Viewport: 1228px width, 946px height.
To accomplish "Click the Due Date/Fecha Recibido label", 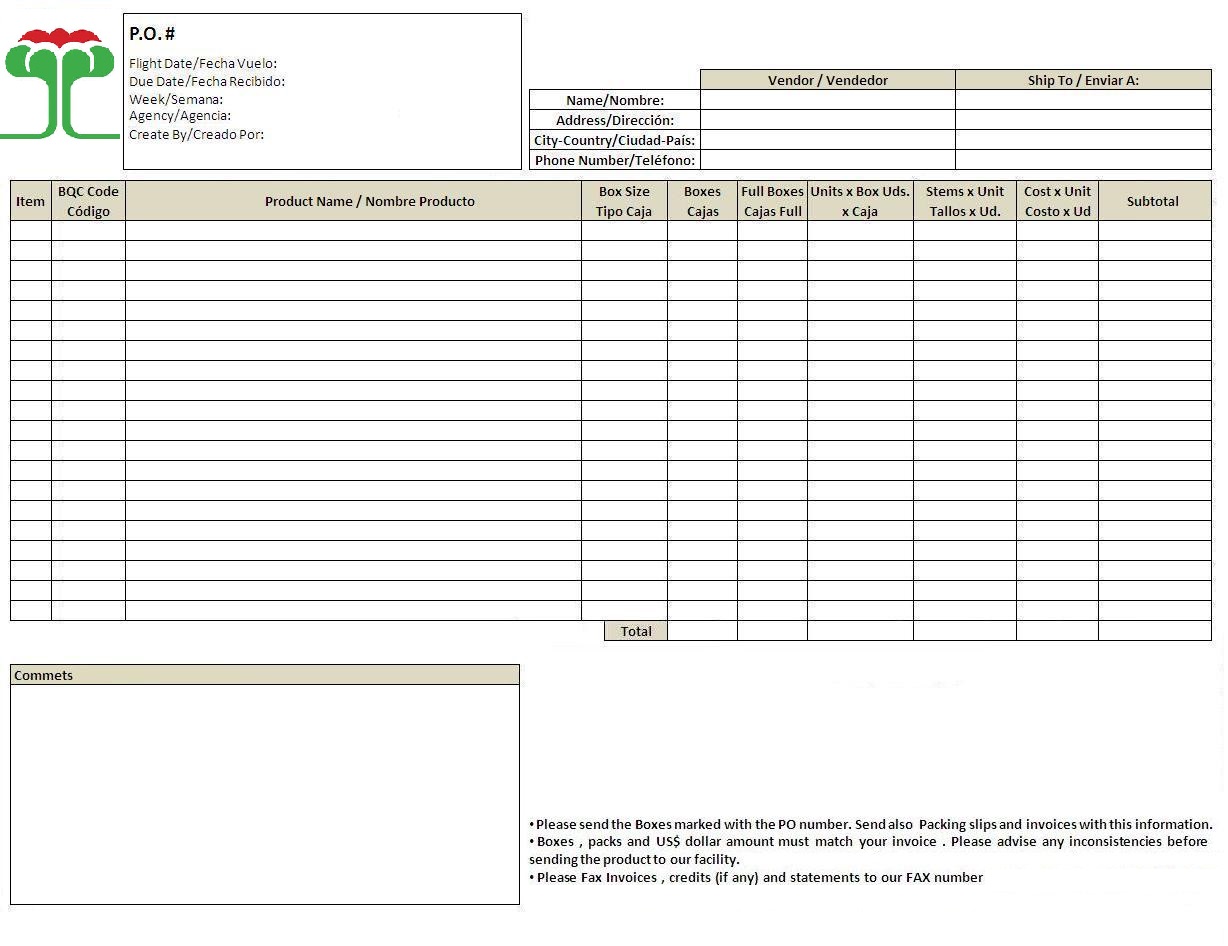I will [x=207, y=81].
